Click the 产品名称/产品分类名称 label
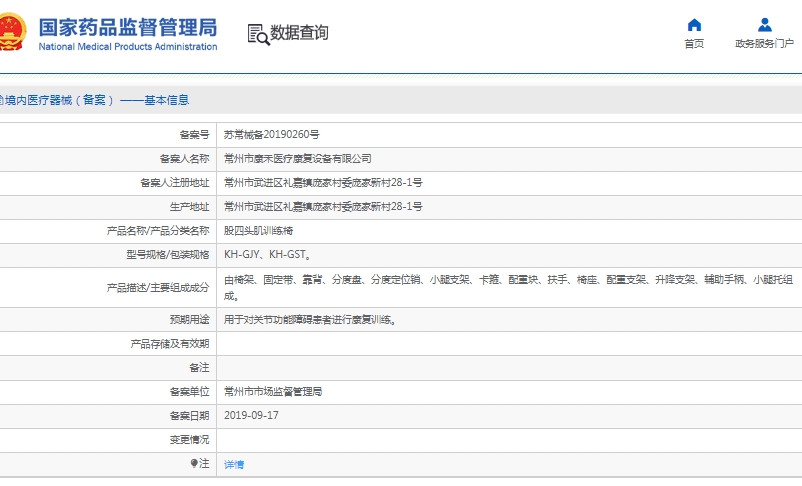Image resolution: width=802 pixels, height=486 pixels. (x=158, y=231)
